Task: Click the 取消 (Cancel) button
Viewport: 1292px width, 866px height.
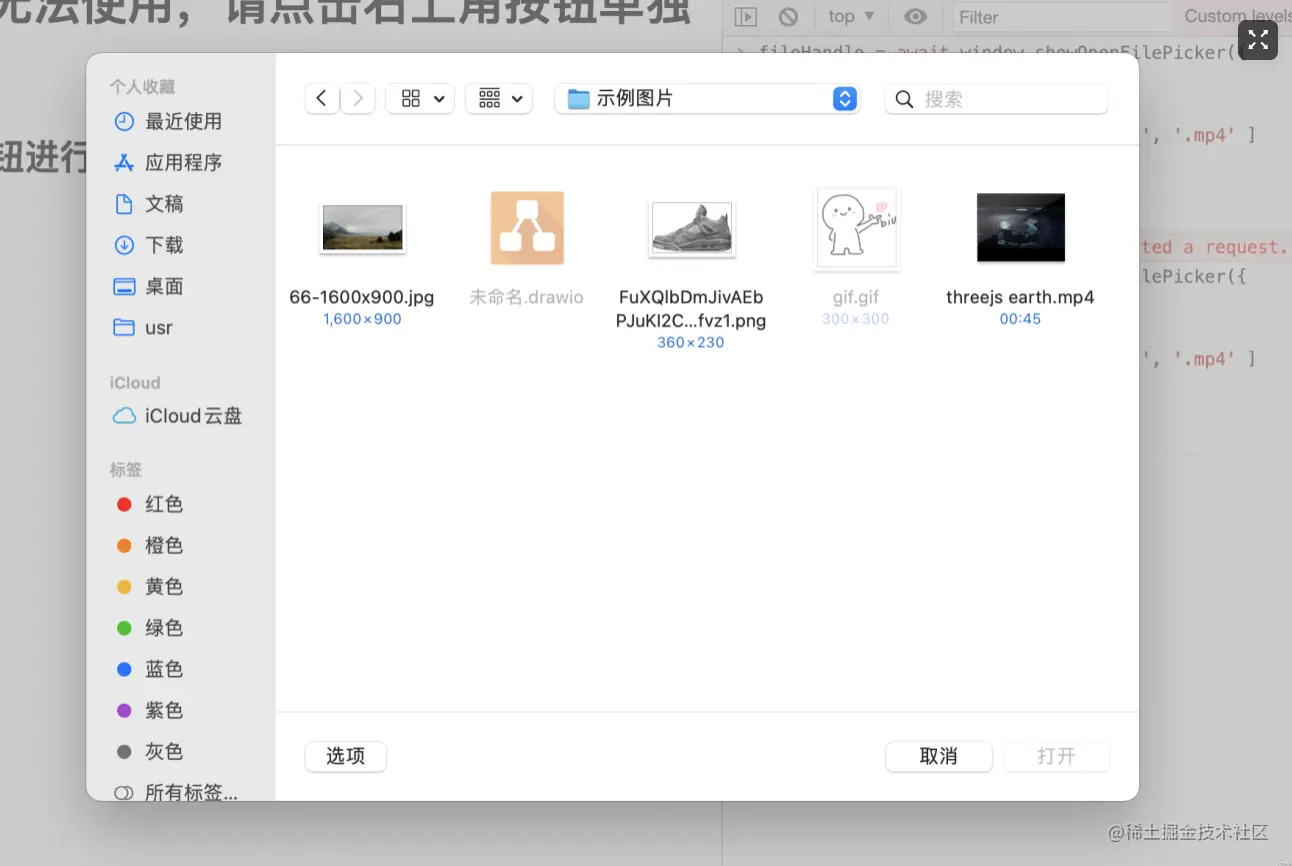Action: (x=938, y=757)
